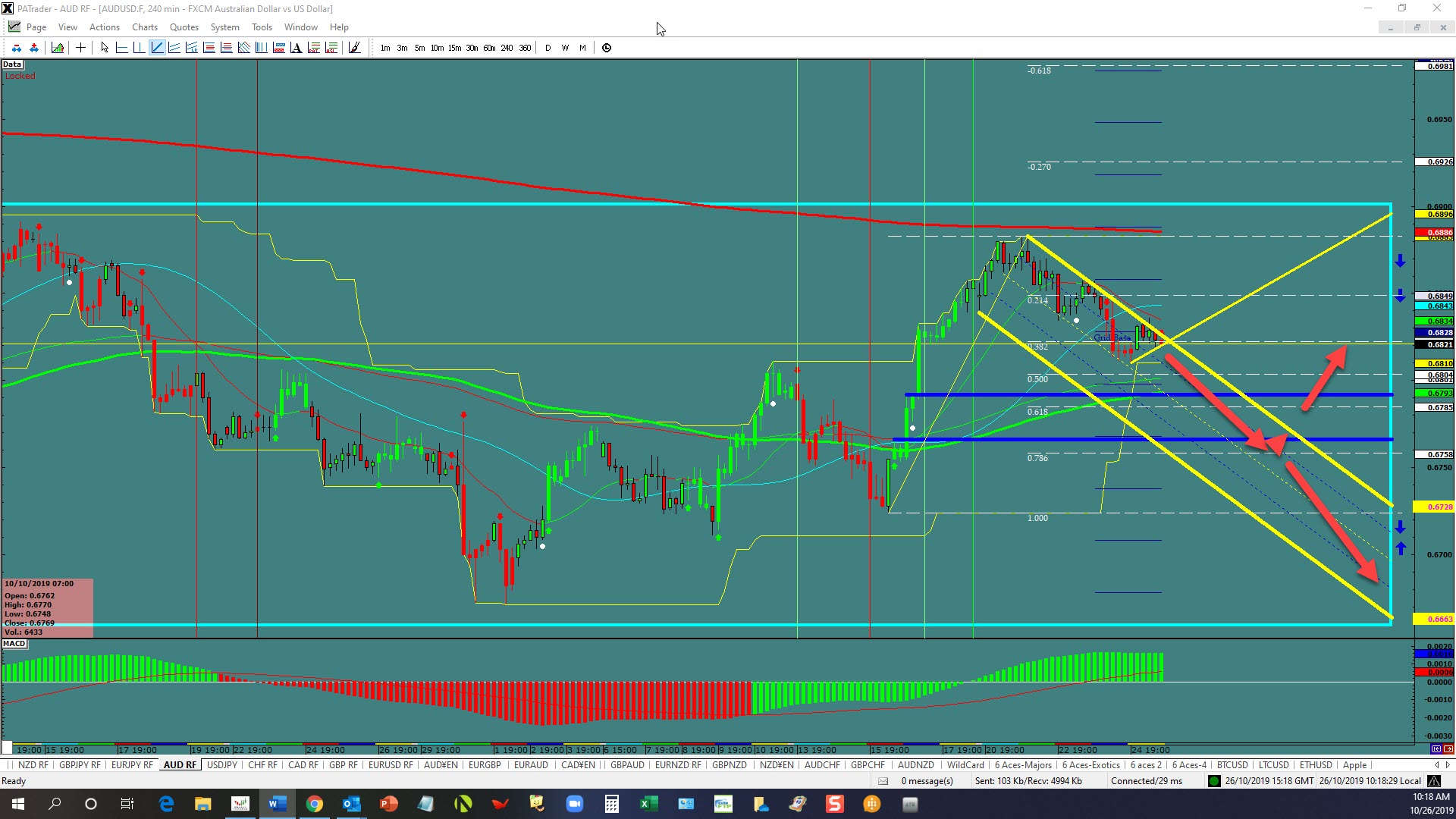The width and height of the screenshot is (1456, 819).
Task: Switch chart to Daily (D) timeframe
Action: pyautogui.click(x=548, y=48)
